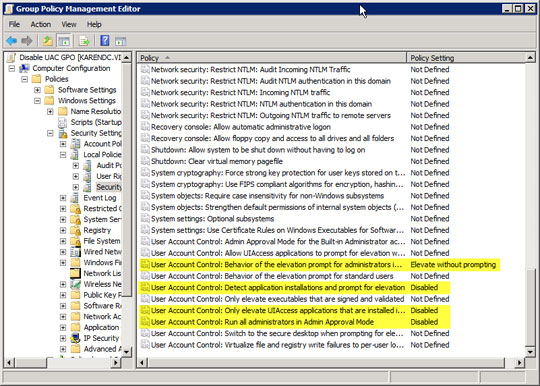
Task: Click the Forward arrow toolbar icon
Action: pyautogui.click(x=27, y=41)
